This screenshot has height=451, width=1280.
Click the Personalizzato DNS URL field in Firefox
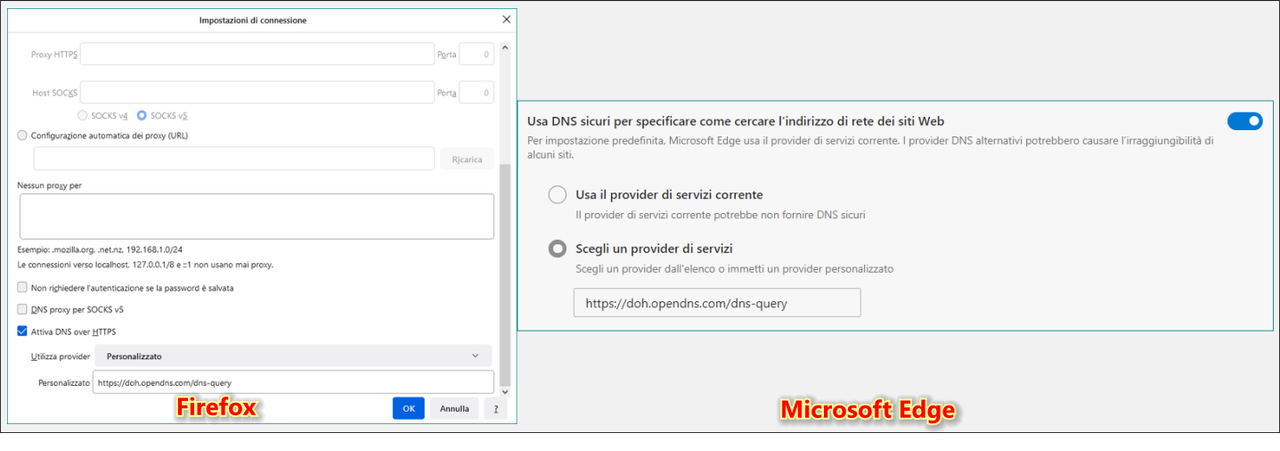[x=293, y=382]
